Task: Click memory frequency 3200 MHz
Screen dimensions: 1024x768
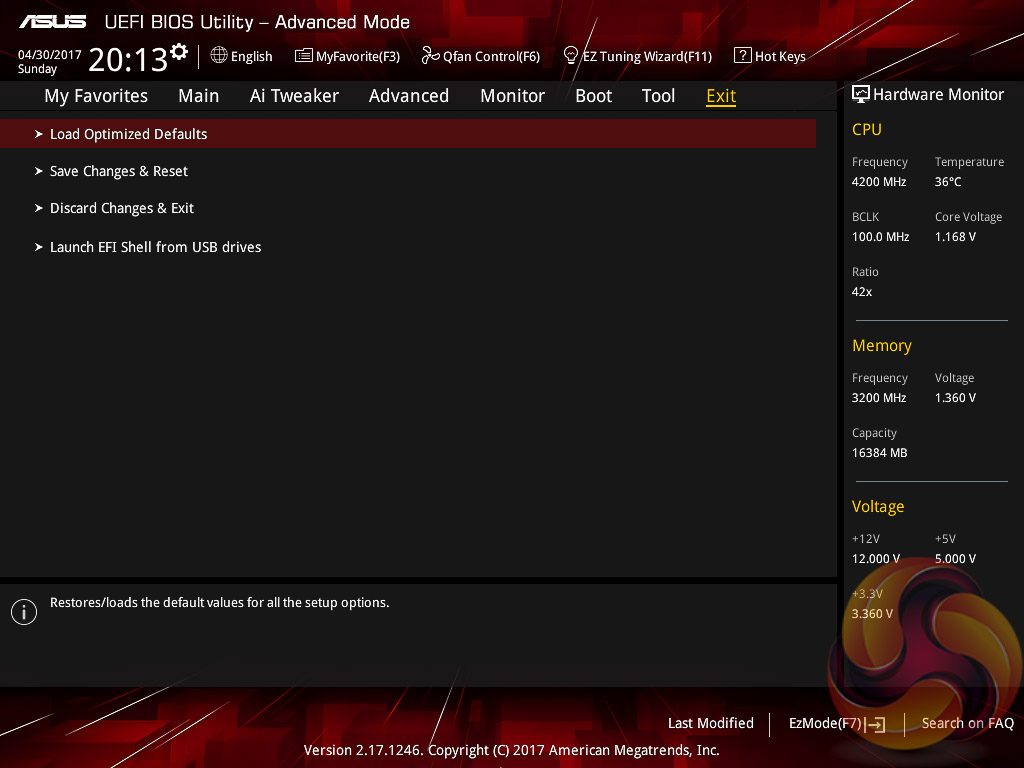Action: click(879, 398)
